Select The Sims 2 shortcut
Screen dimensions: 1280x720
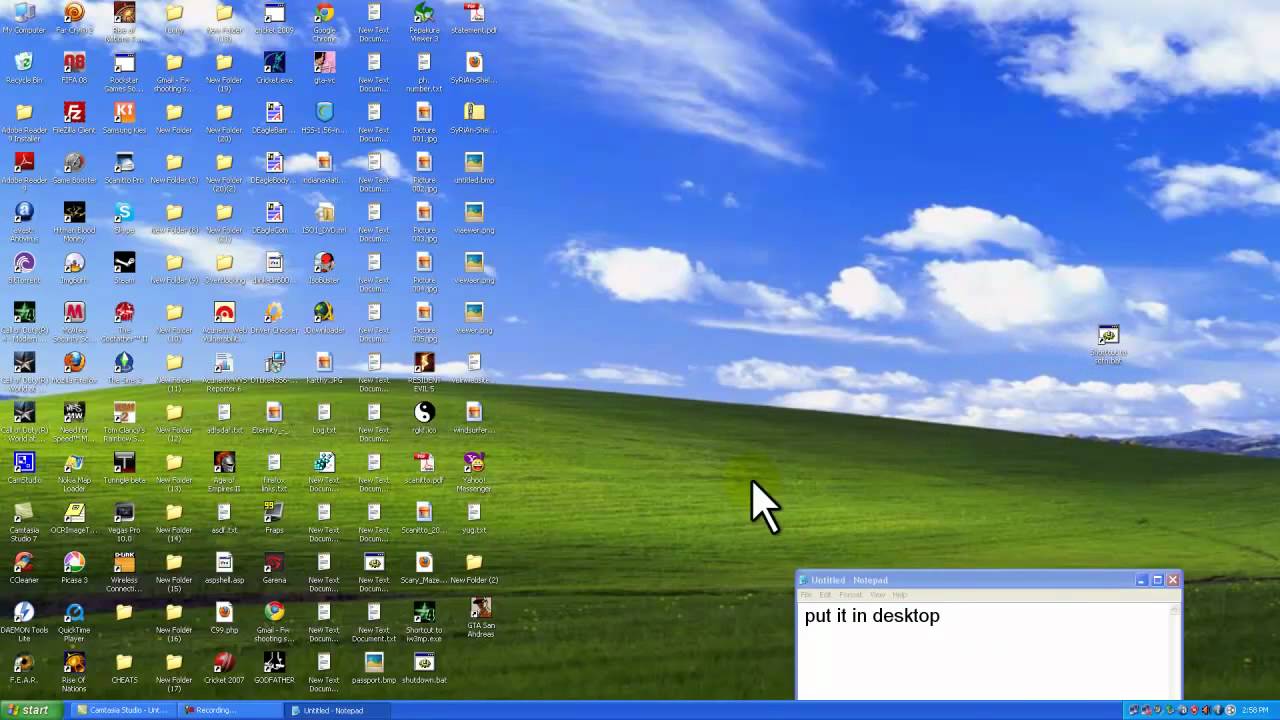point(124,369)
